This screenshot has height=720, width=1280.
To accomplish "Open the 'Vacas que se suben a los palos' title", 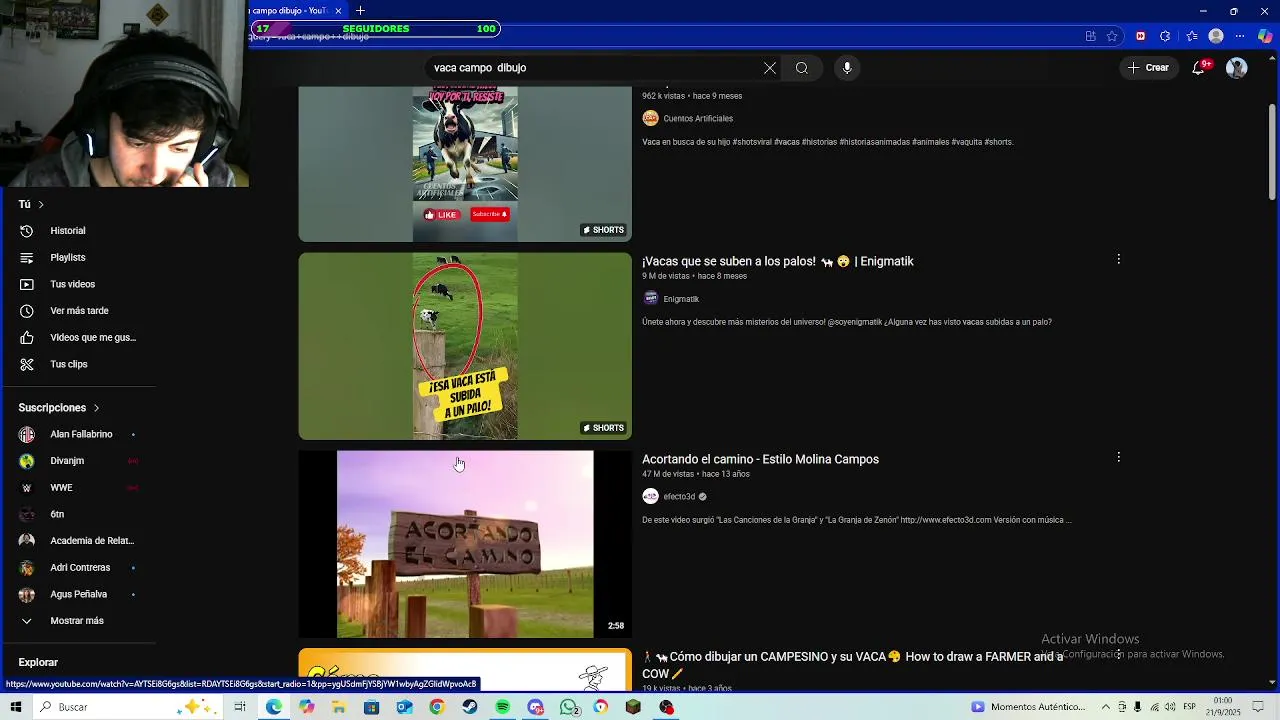I will [778, 261].
